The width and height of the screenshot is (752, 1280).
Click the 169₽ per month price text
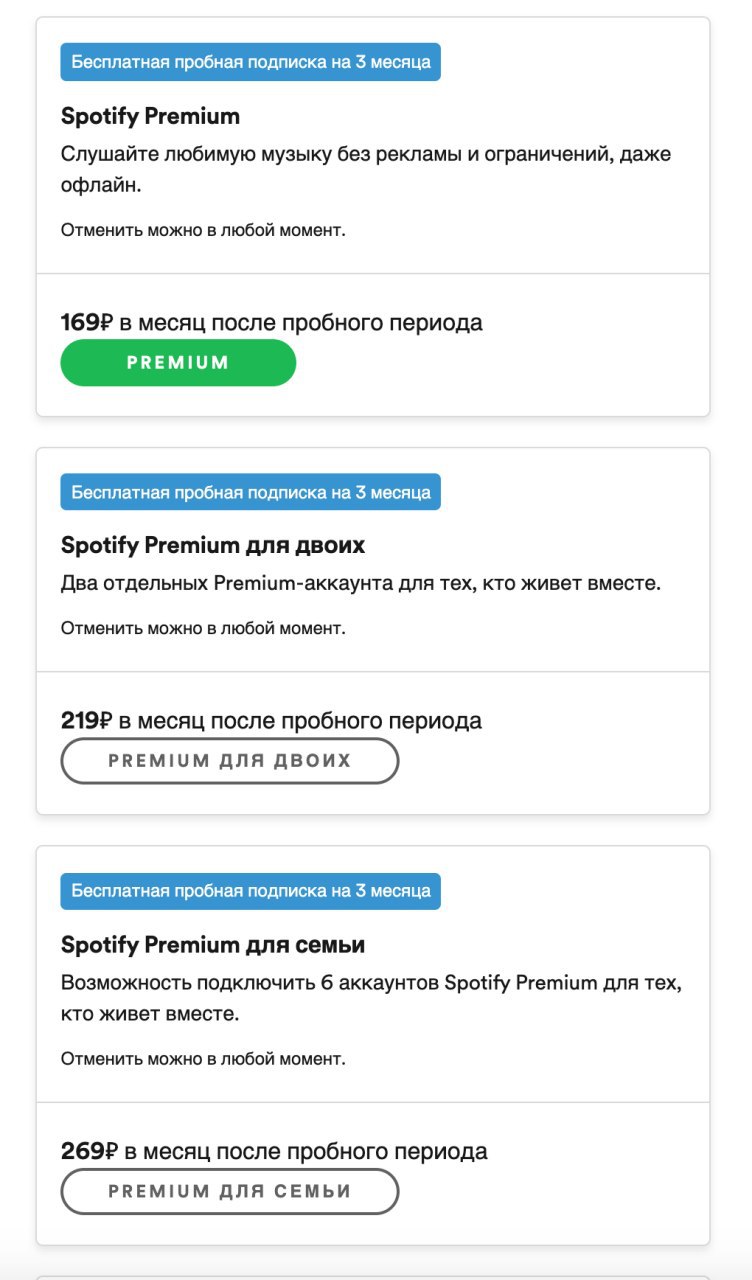pos(271,322)
